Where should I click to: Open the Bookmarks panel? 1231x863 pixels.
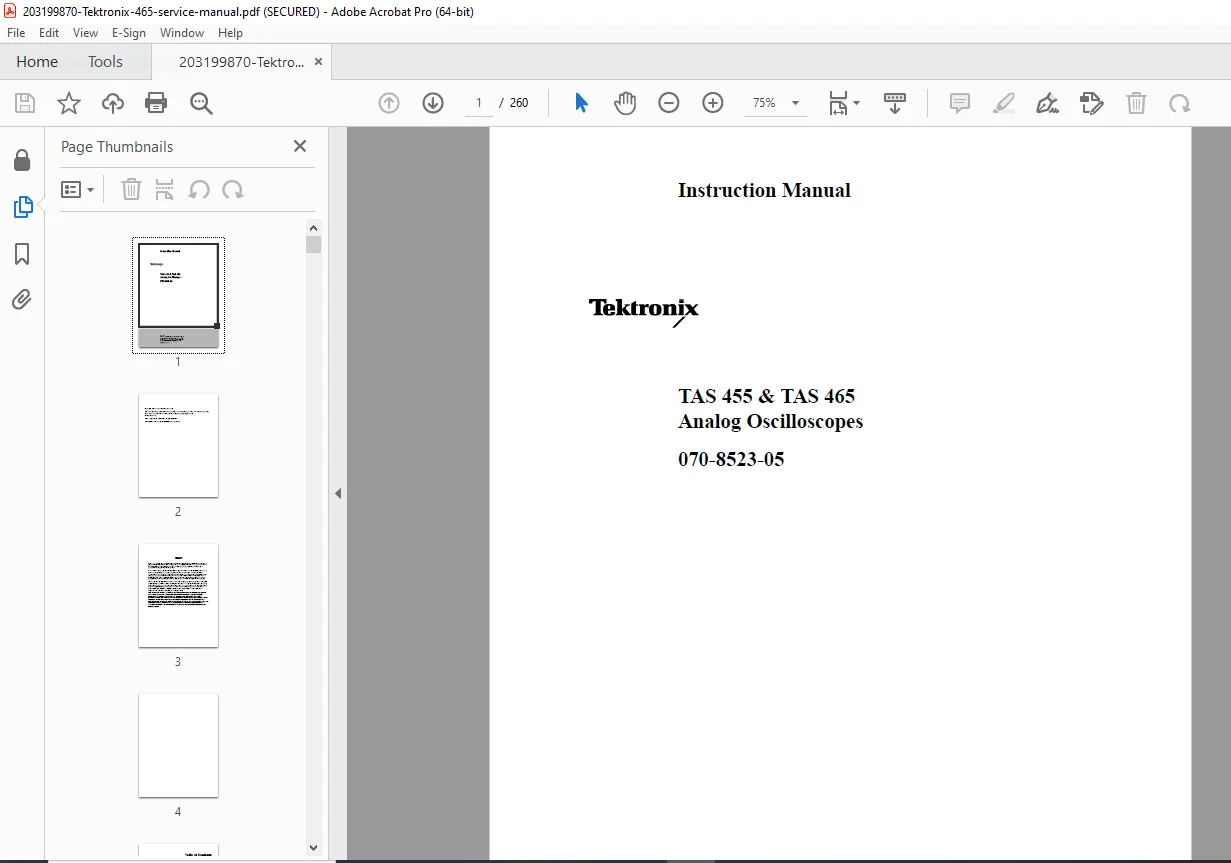[22, 254]
